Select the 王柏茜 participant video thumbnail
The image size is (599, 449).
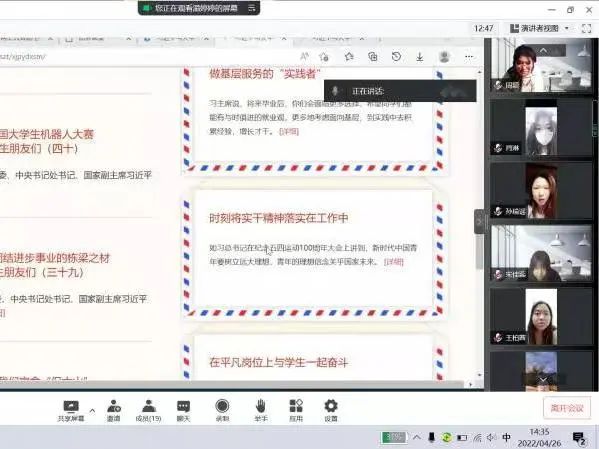point(541,317)
